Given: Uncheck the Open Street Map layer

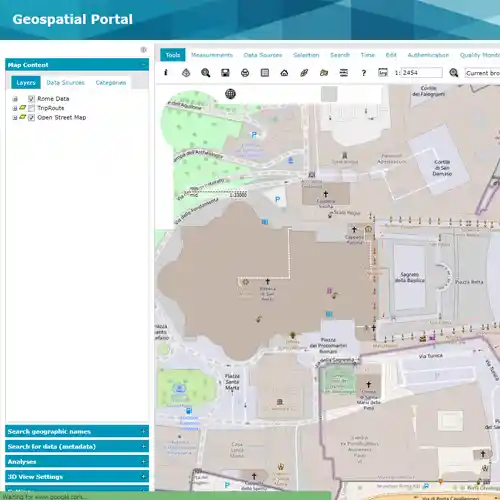Looking at the screenshot, I should pos(31,117).
